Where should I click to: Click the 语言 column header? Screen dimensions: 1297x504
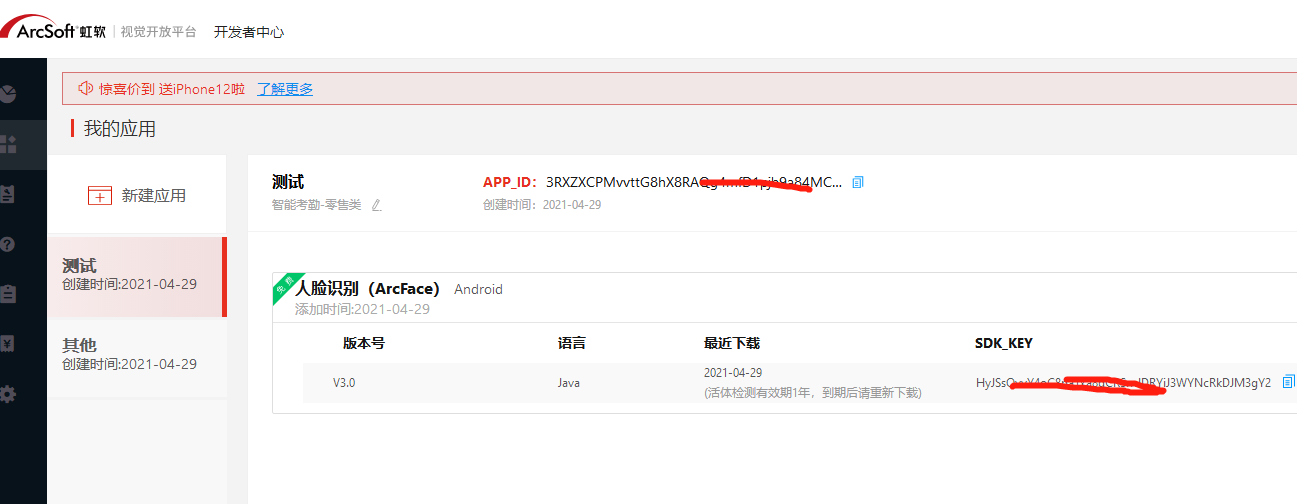tap(572, 343)
